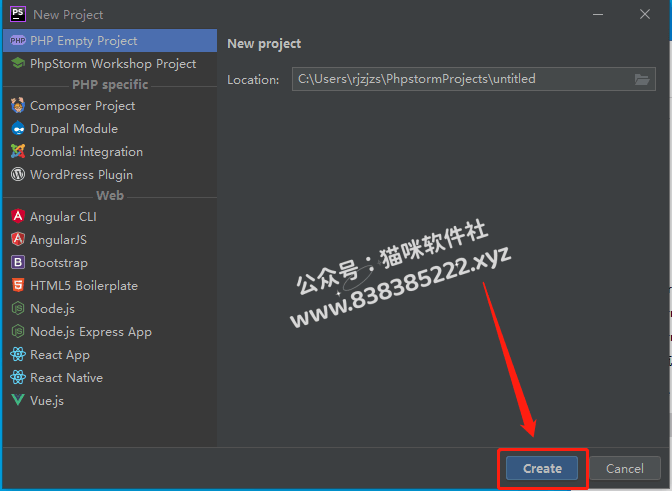
Task: Click Create to make the project
Action: tap(542, 468)
